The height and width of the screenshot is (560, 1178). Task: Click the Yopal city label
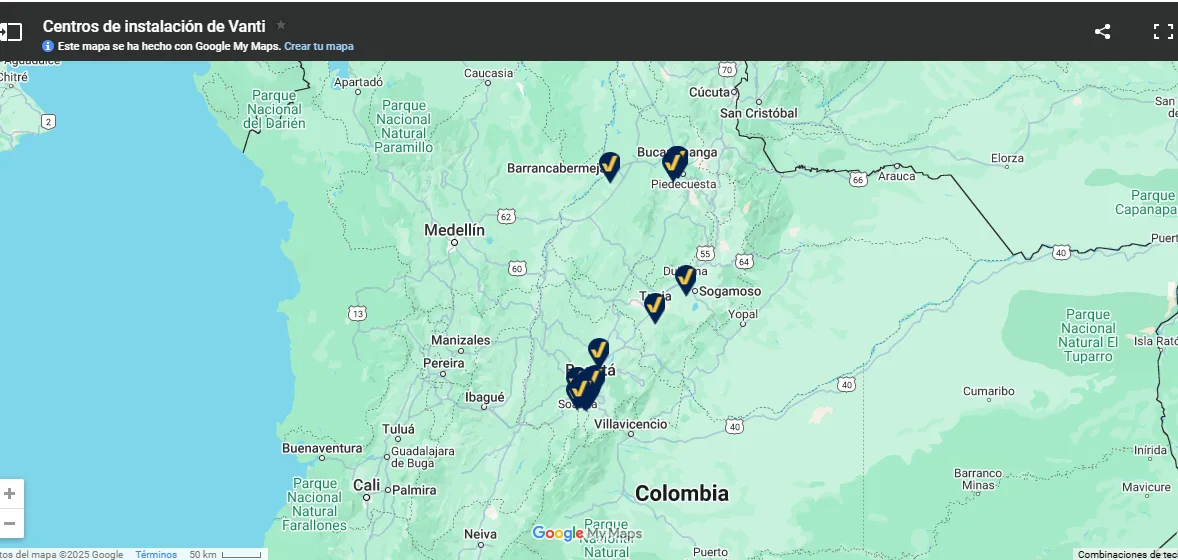pos(743,314)
